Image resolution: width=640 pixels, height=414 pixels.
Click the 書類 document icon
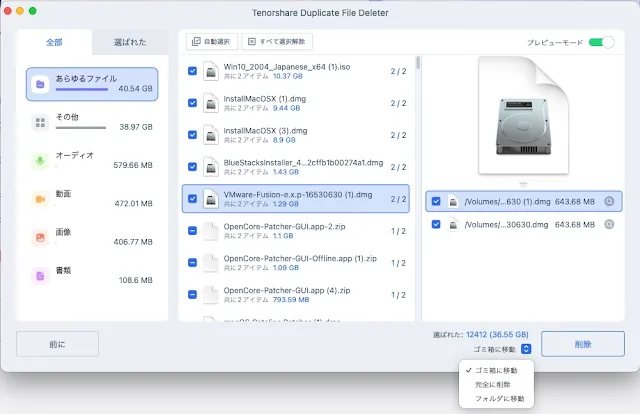[40, 276]
